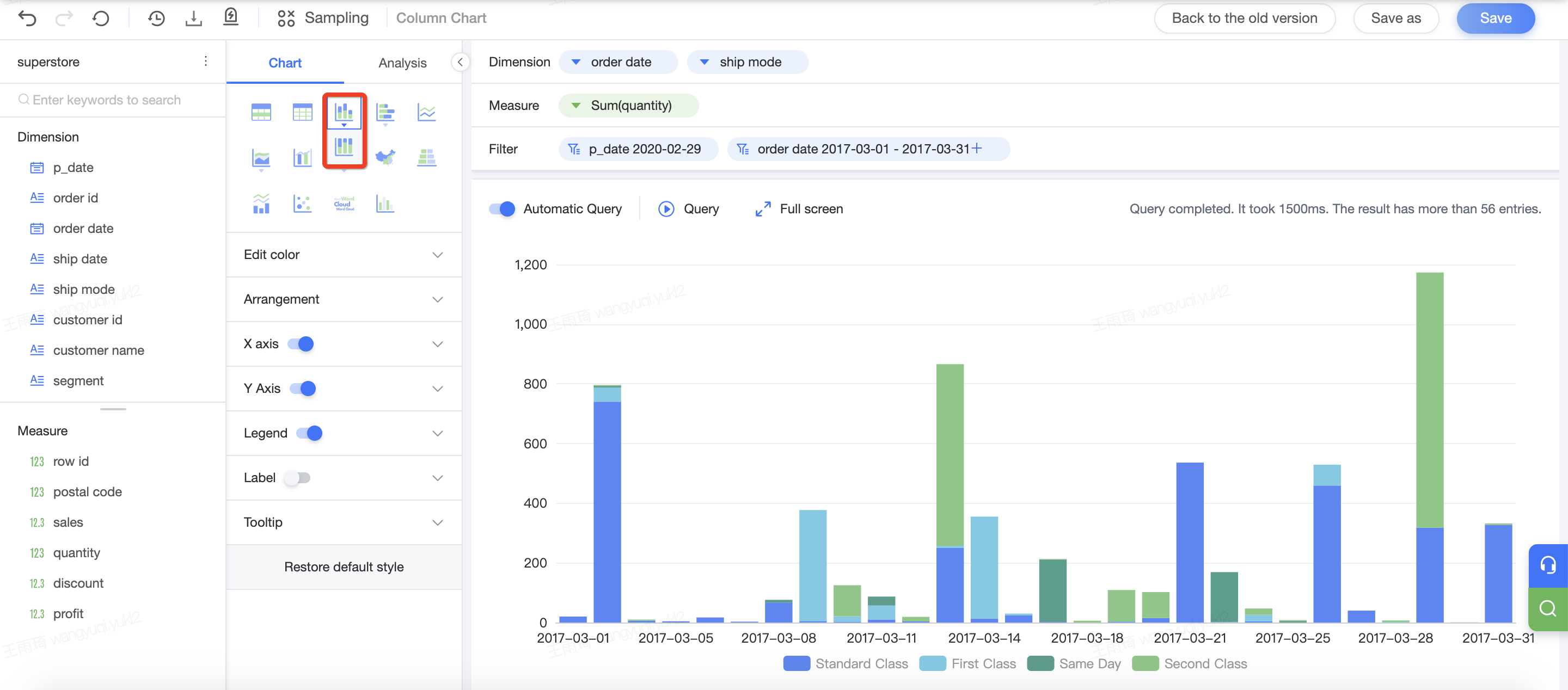Select the combined line and bar chart
This screenshot has height=690, width=1568.
[261, 203]
